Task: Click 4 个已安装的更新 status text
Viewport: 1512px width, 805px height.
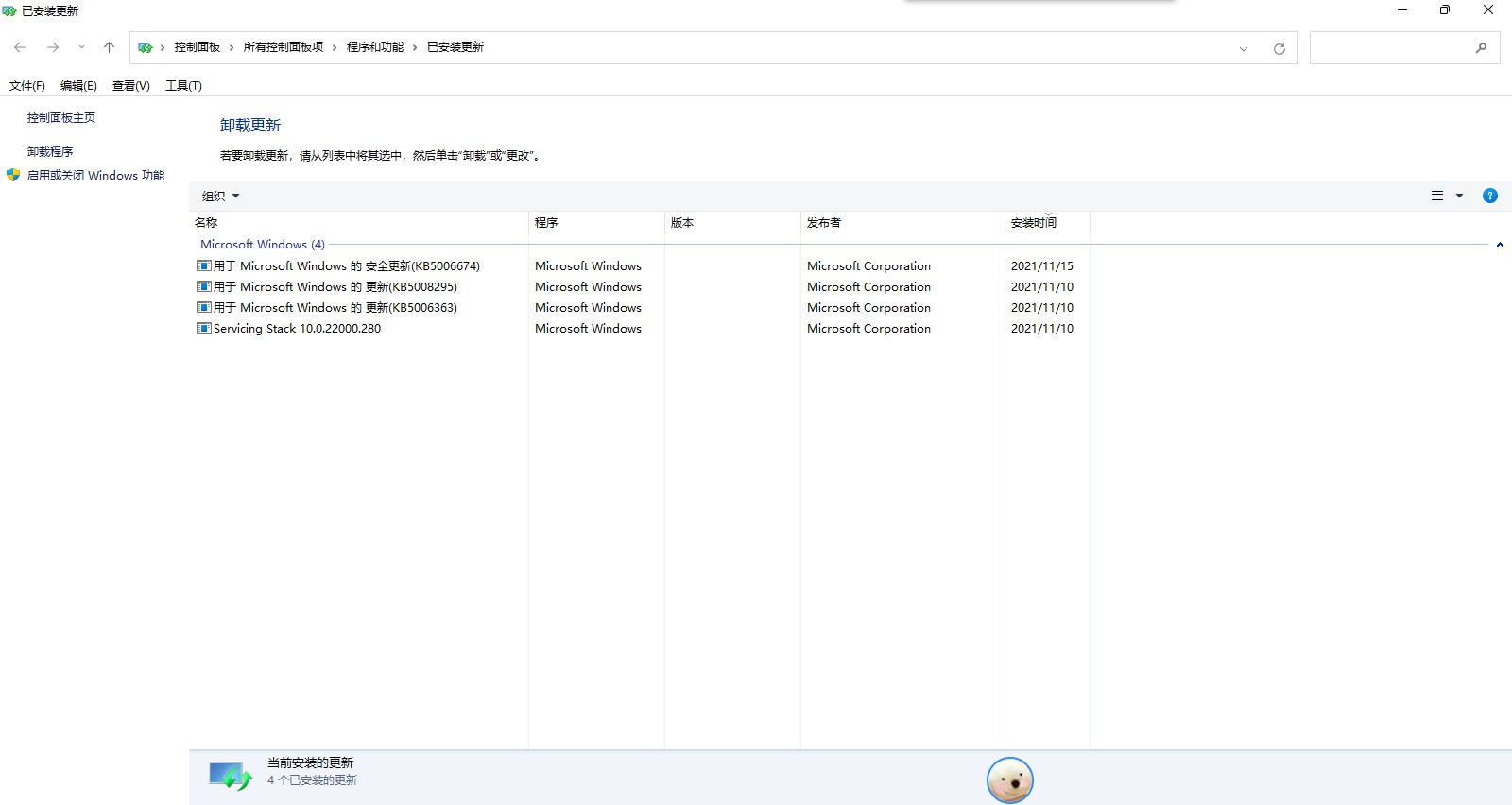Action: pos(312,780)
